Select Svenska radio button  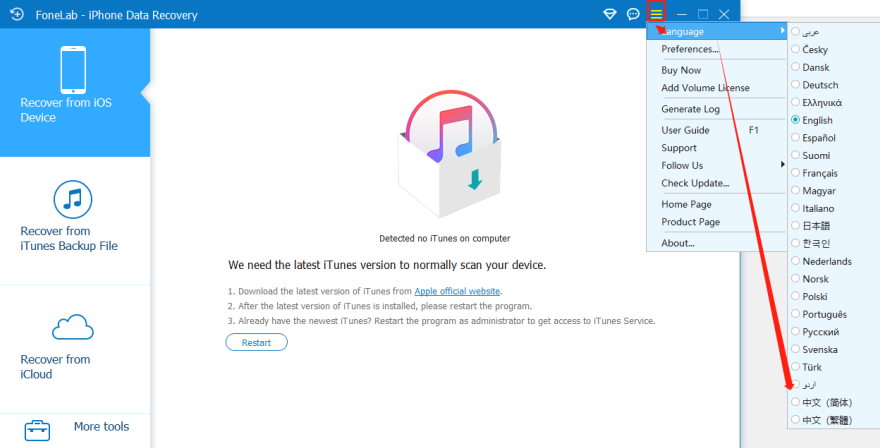coord(795,349)
